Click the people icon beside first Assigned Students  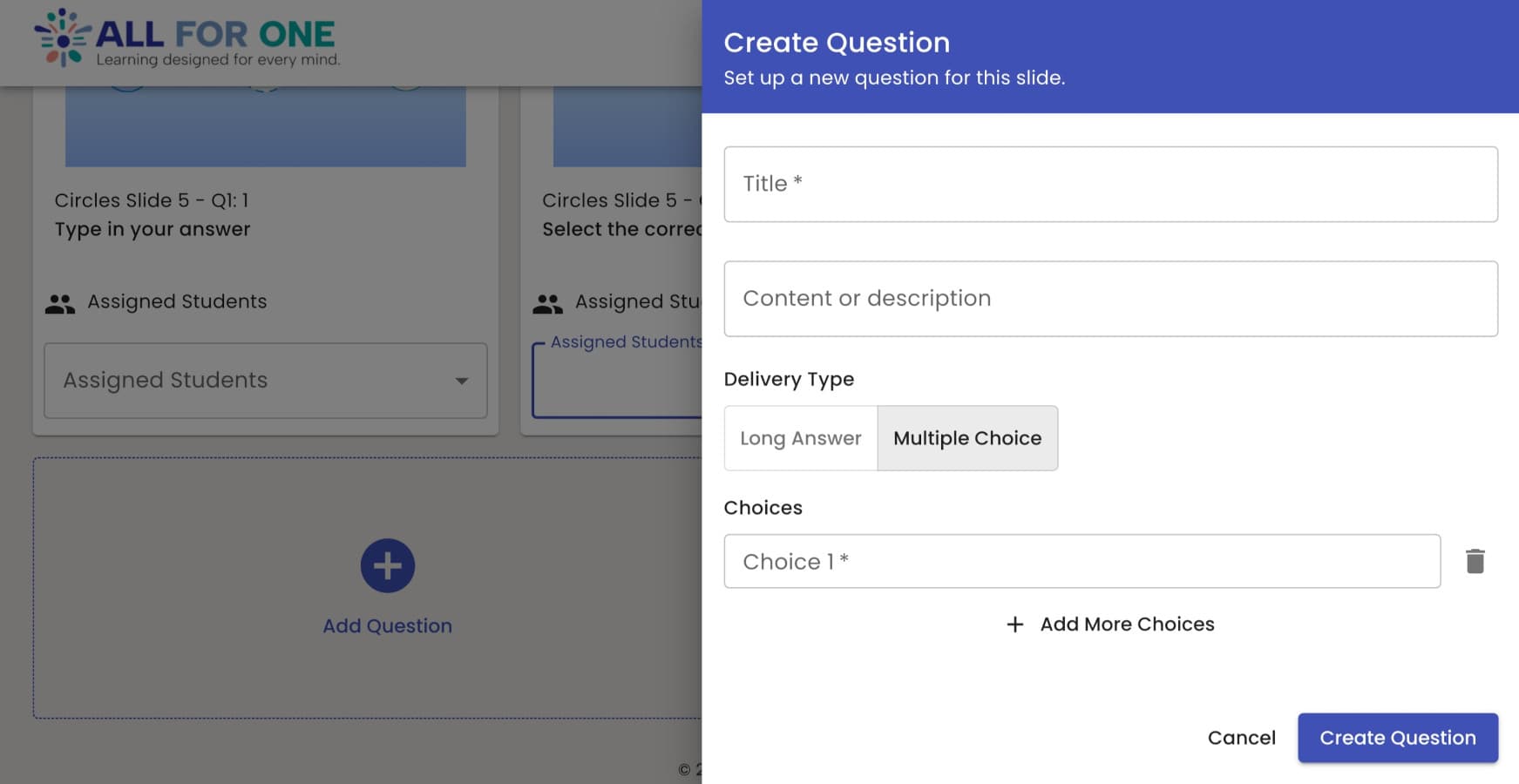point(58,301)
